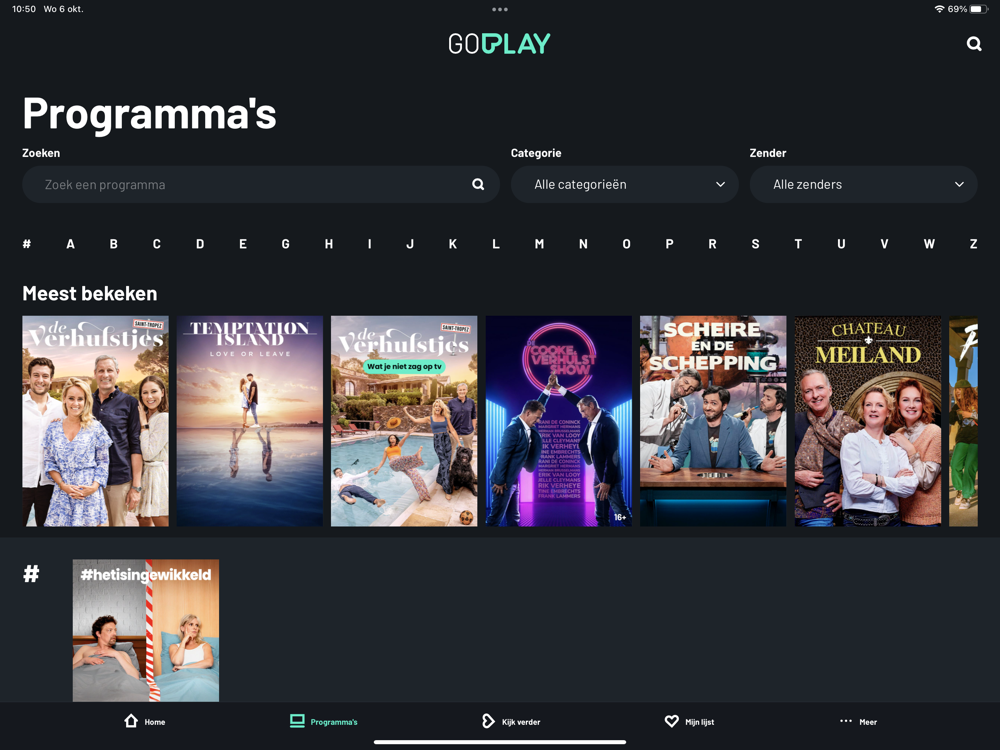This screenshot has height=750, width=1000.
Task: Click the magnifier inside the search field
Action: pyautogui.click(x=478, y=184)
